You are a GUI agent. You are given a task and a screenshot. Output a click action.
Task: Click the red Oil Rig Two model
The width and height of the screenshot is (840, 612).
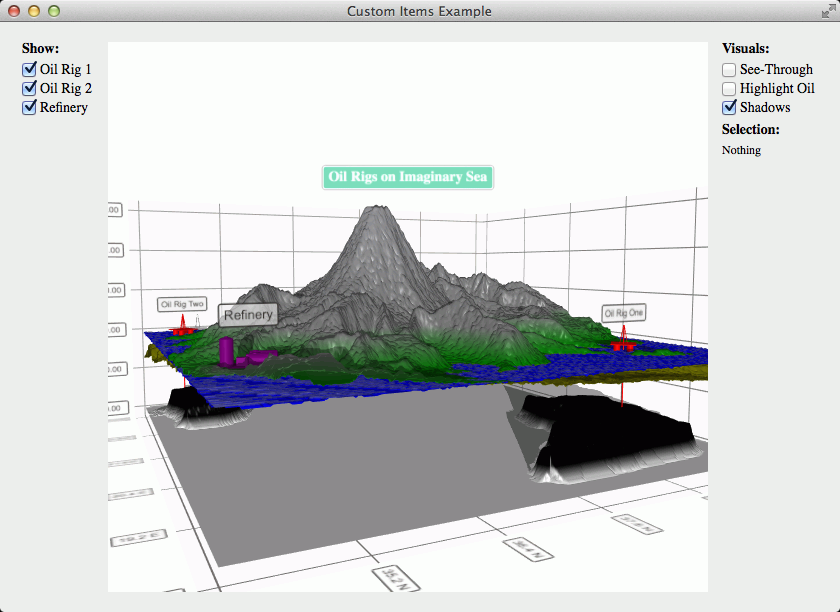pyautogui.click(x=183, y=328)
